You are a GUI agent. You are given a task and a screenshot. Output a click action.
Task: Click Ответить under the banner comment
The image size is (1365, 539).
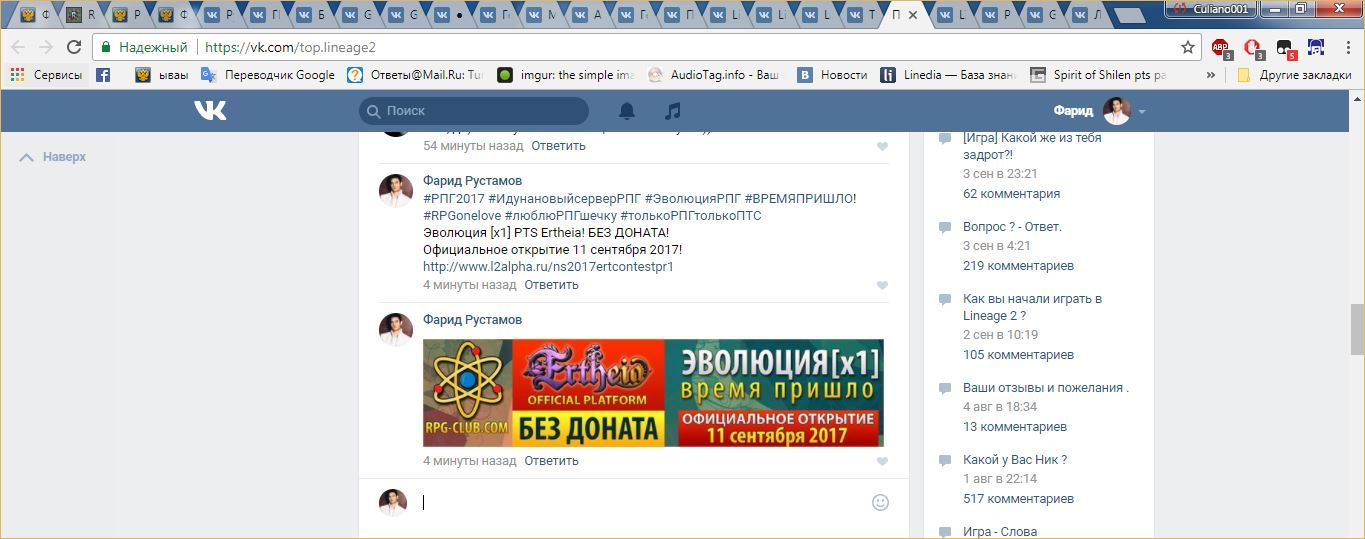(551, 461)
